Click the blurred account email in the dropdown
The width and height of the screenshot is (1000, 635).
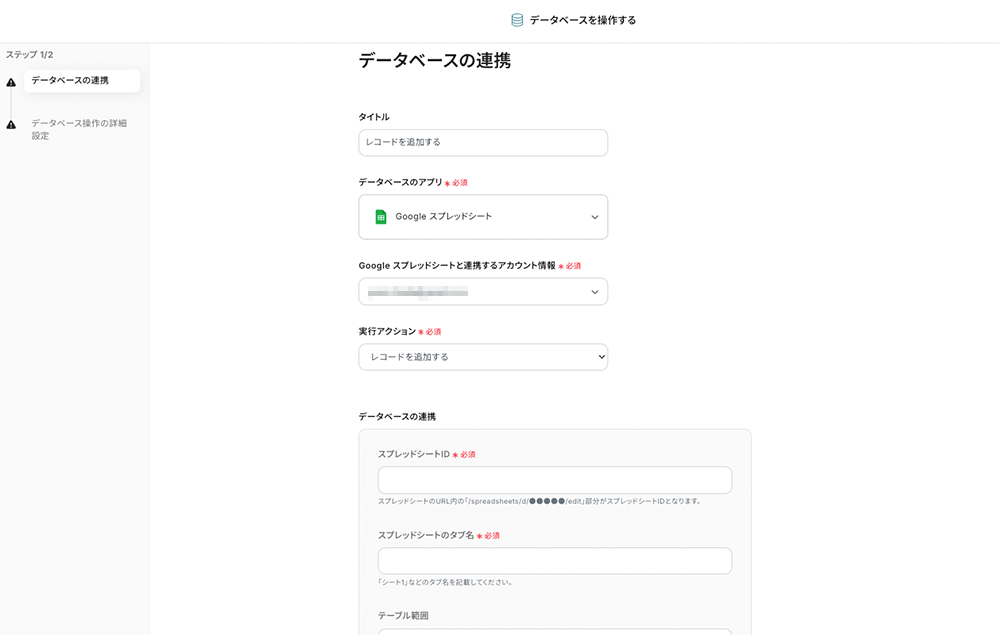418,292
